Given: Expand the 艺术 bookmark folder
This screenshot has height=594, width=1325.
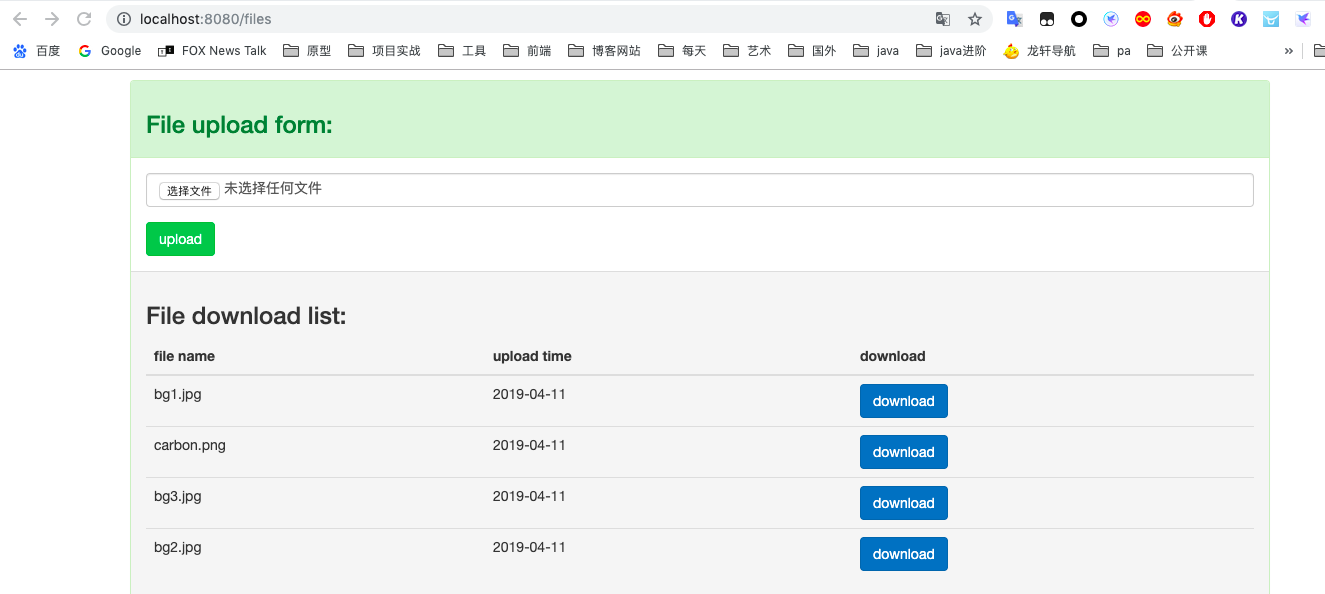Looking at the screenshot, I should 747,51.
